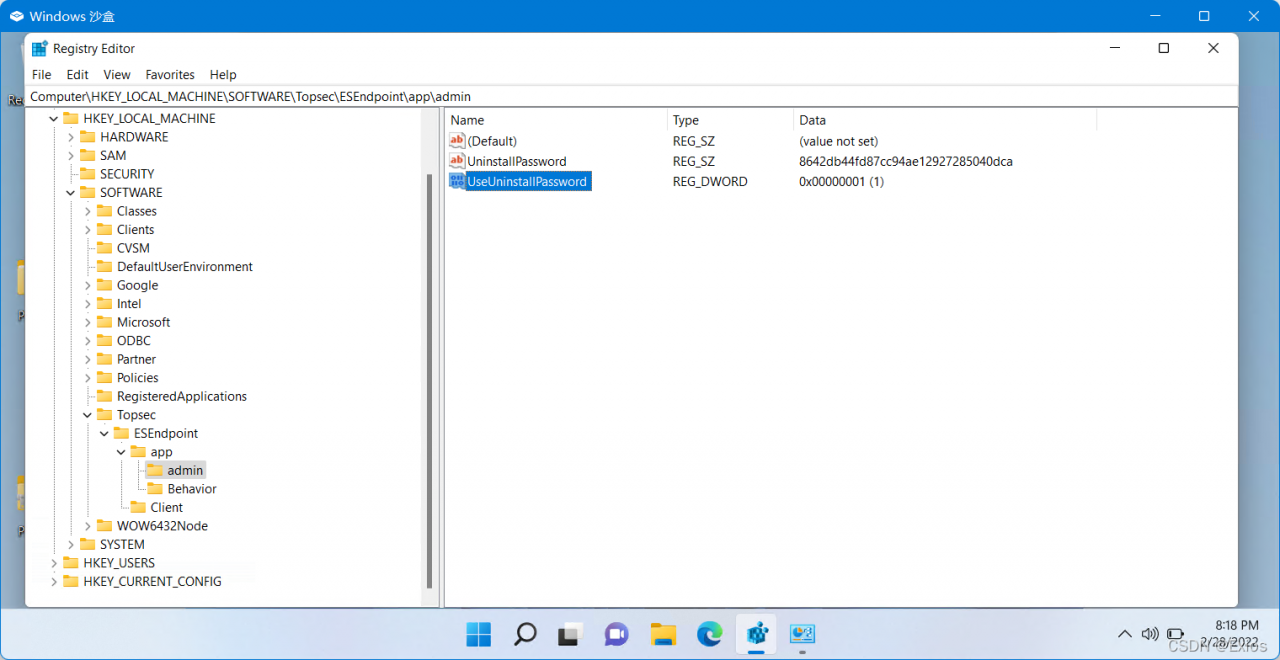
Task: Click the SECURITY key folder icon
Action: click(88, 174)
